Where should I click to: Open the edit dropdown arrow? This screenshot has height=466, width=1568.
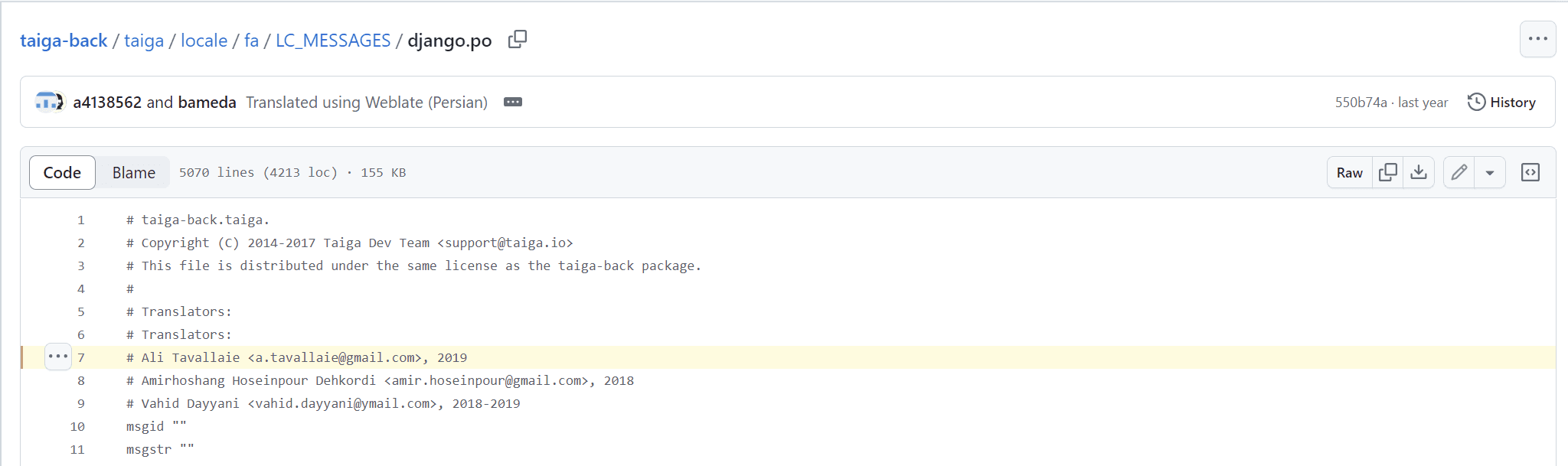[1489, 172]
